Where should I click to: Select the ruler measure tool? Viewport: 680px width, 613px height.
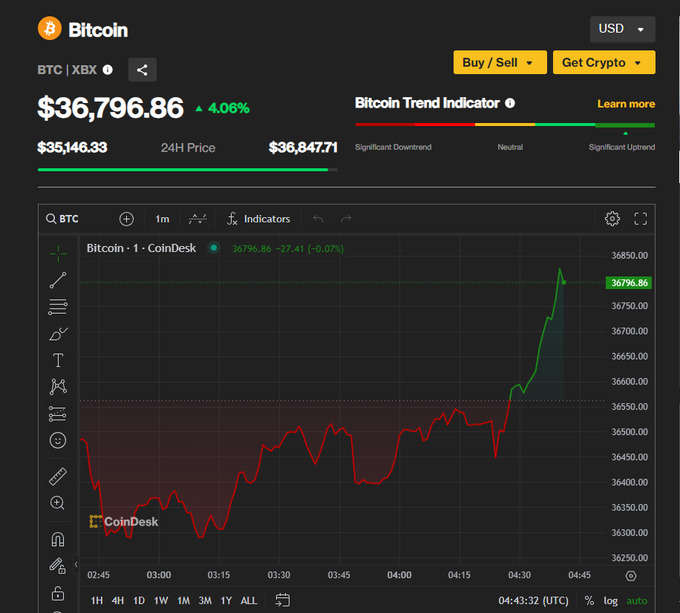(58, 477)
